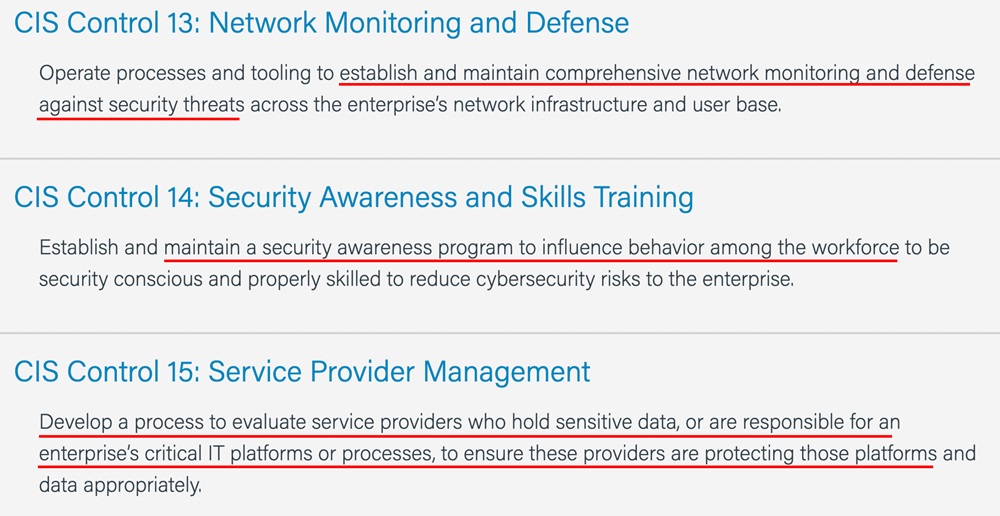Open the CIS Control 13 Network Monitoring heading

click(x=321, y=23)
